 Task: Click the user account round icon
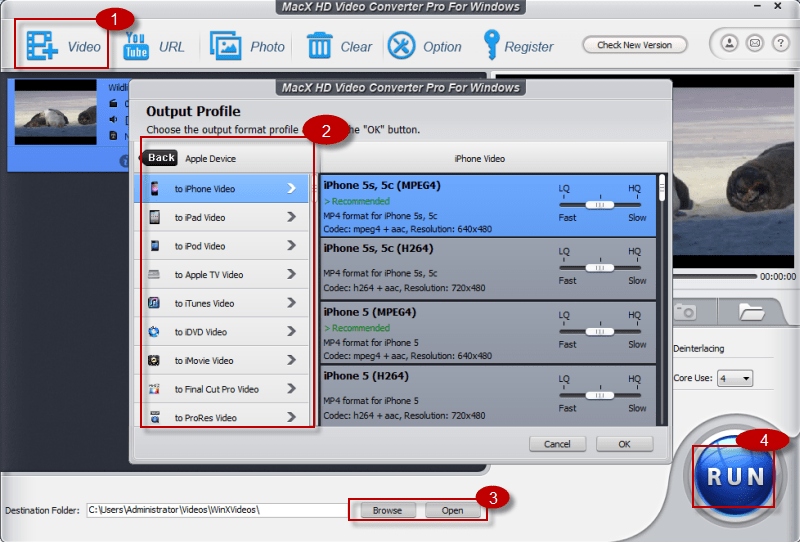pos(730,43)
